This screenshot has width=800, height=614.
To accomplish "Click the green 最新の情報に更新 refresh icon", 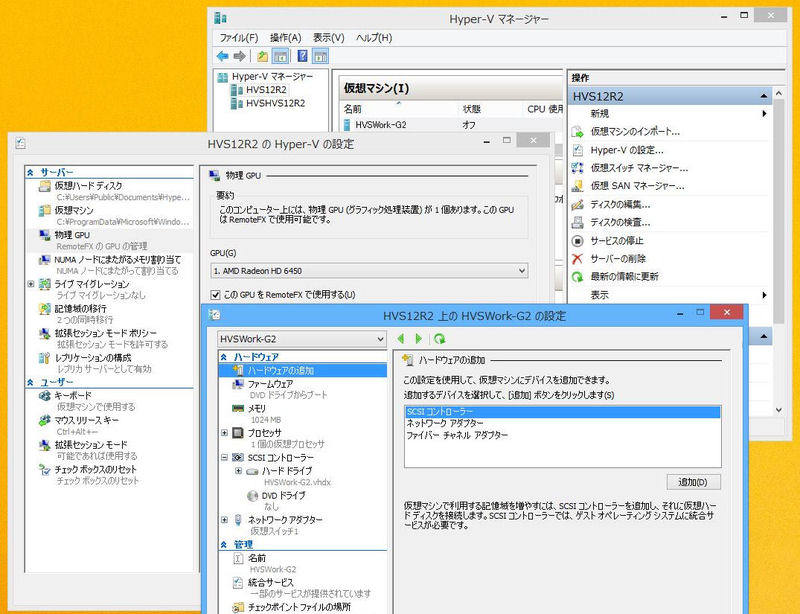I will pos(577,277).
